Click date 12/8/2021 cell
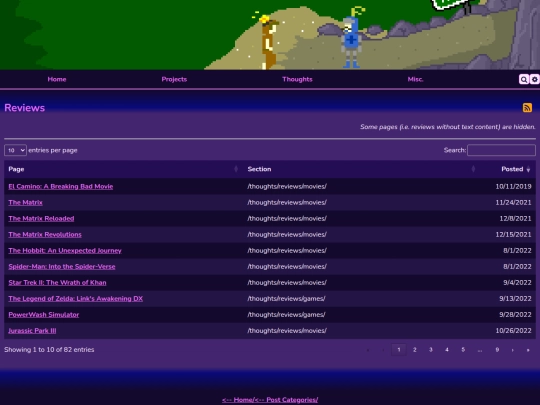The image size is (540, 405). coord(516,218)
